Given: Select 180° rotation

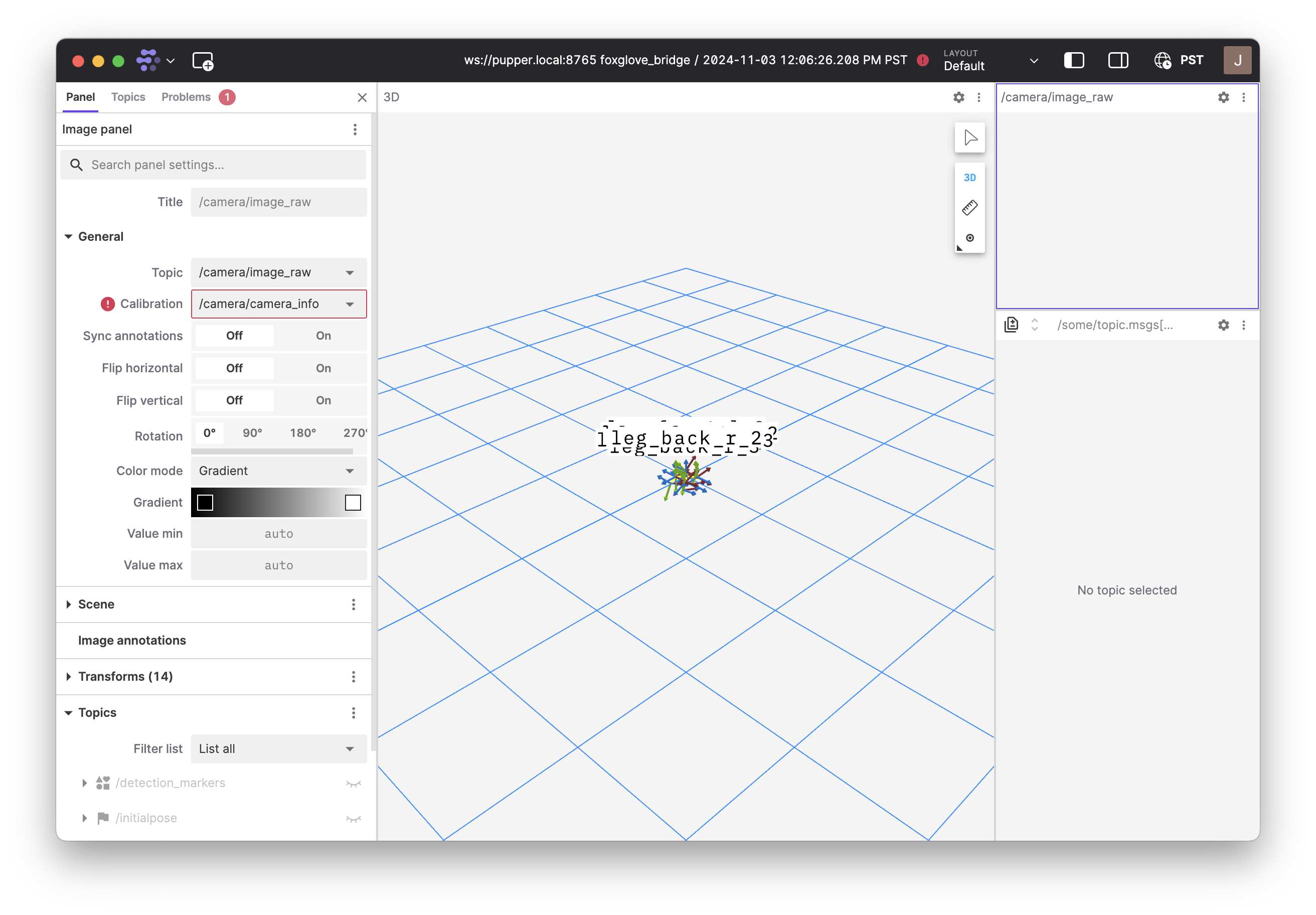Looking at the screenshot, I should click(x=302, y=433).
